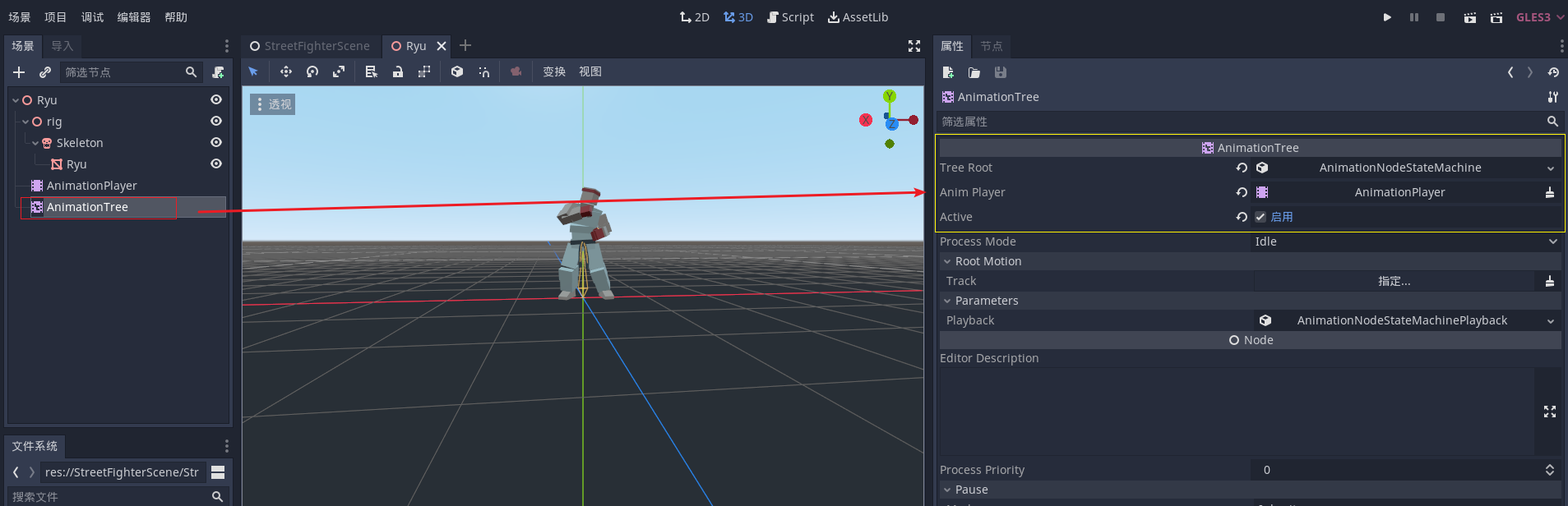Click the inspector new resource icon

tap(948, 72)
